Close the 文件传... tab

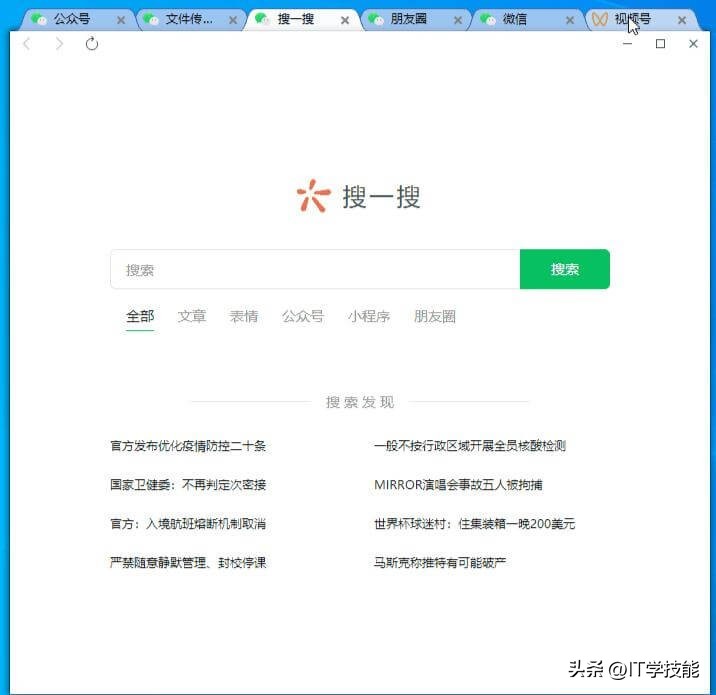pyautogui.click(x=233, y=20)
